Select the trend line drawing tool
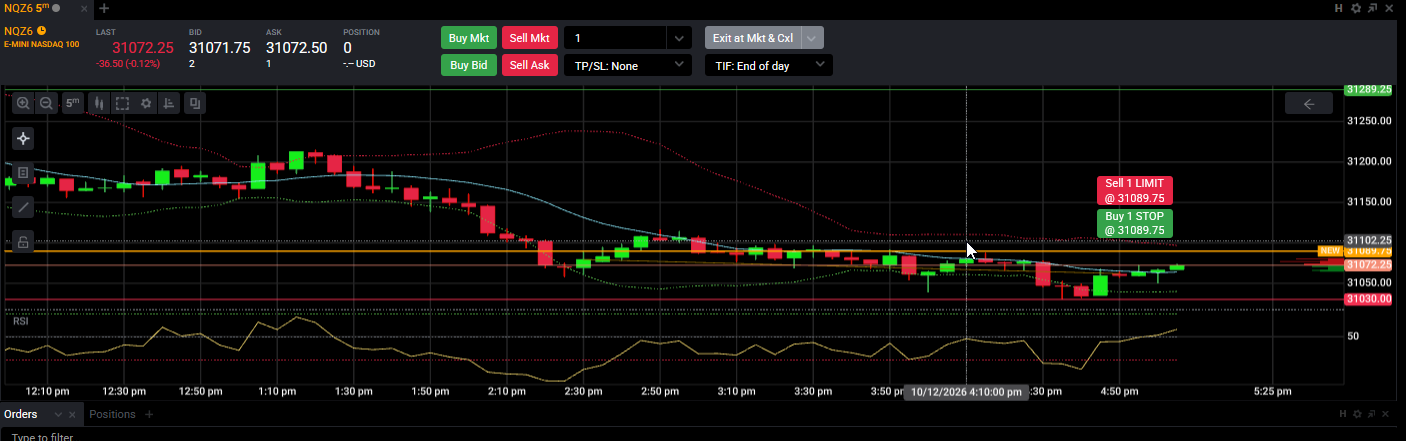 coord(23,207)
